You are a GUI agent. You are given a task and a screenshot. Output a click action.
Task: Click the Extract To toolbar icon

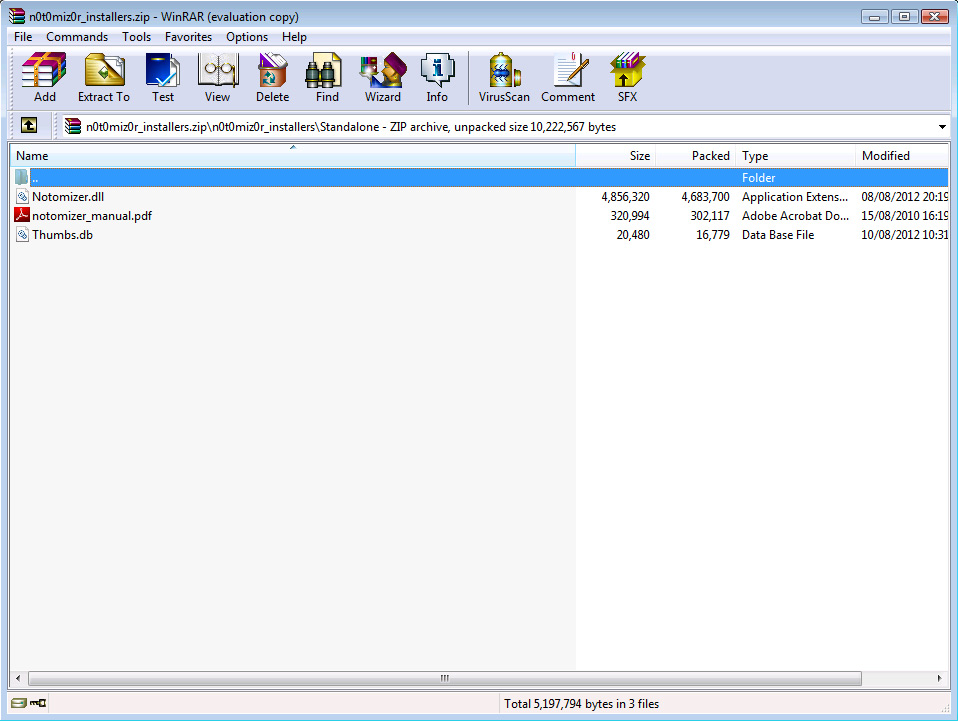104,78
